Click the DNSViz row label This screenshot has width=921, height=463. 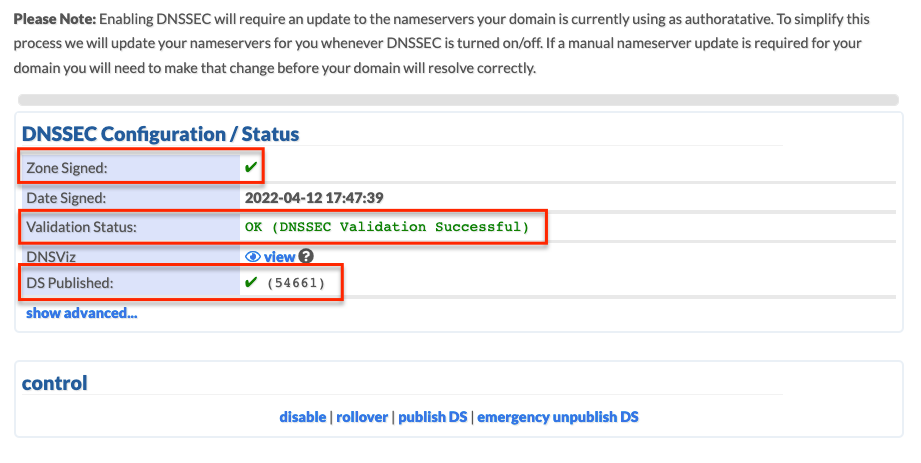[51, 257]
